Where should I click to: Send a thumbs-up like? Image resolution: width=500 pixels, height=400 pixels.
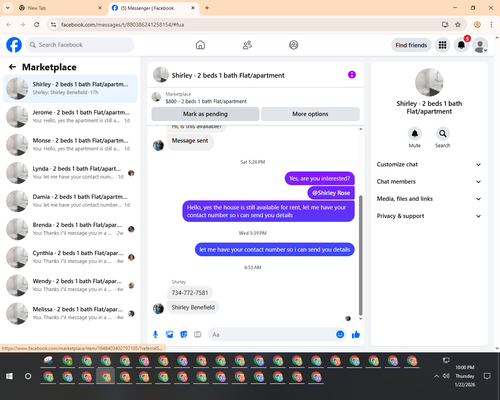pyautogui.click(x=356, y=334)
